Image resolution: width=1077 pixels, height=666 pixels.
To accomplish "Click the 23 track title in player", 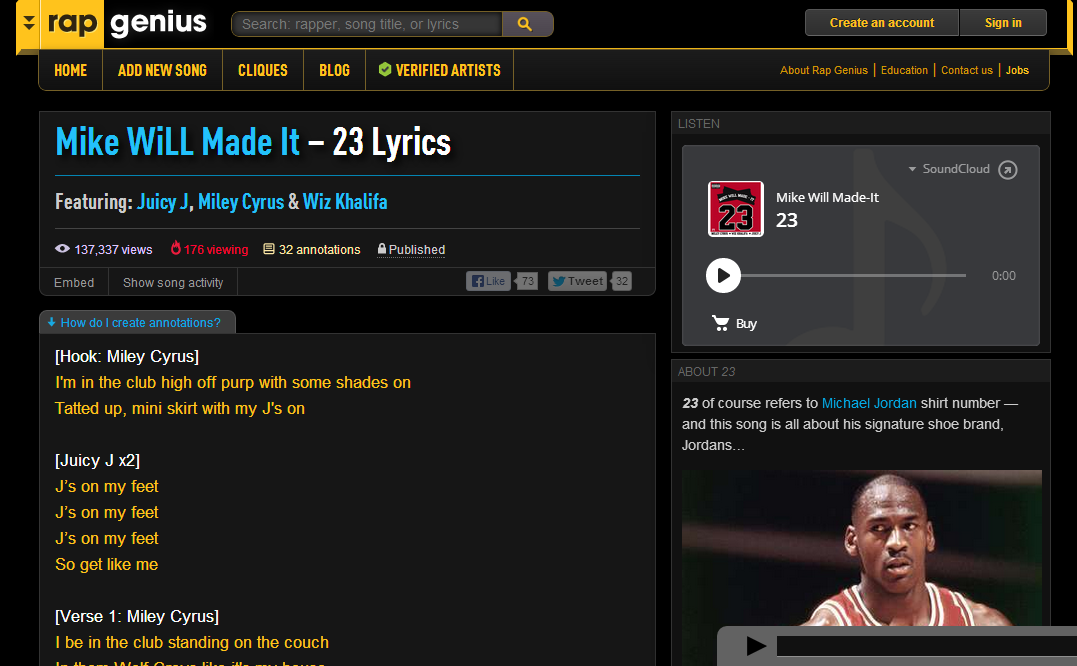I will point(786,220).
